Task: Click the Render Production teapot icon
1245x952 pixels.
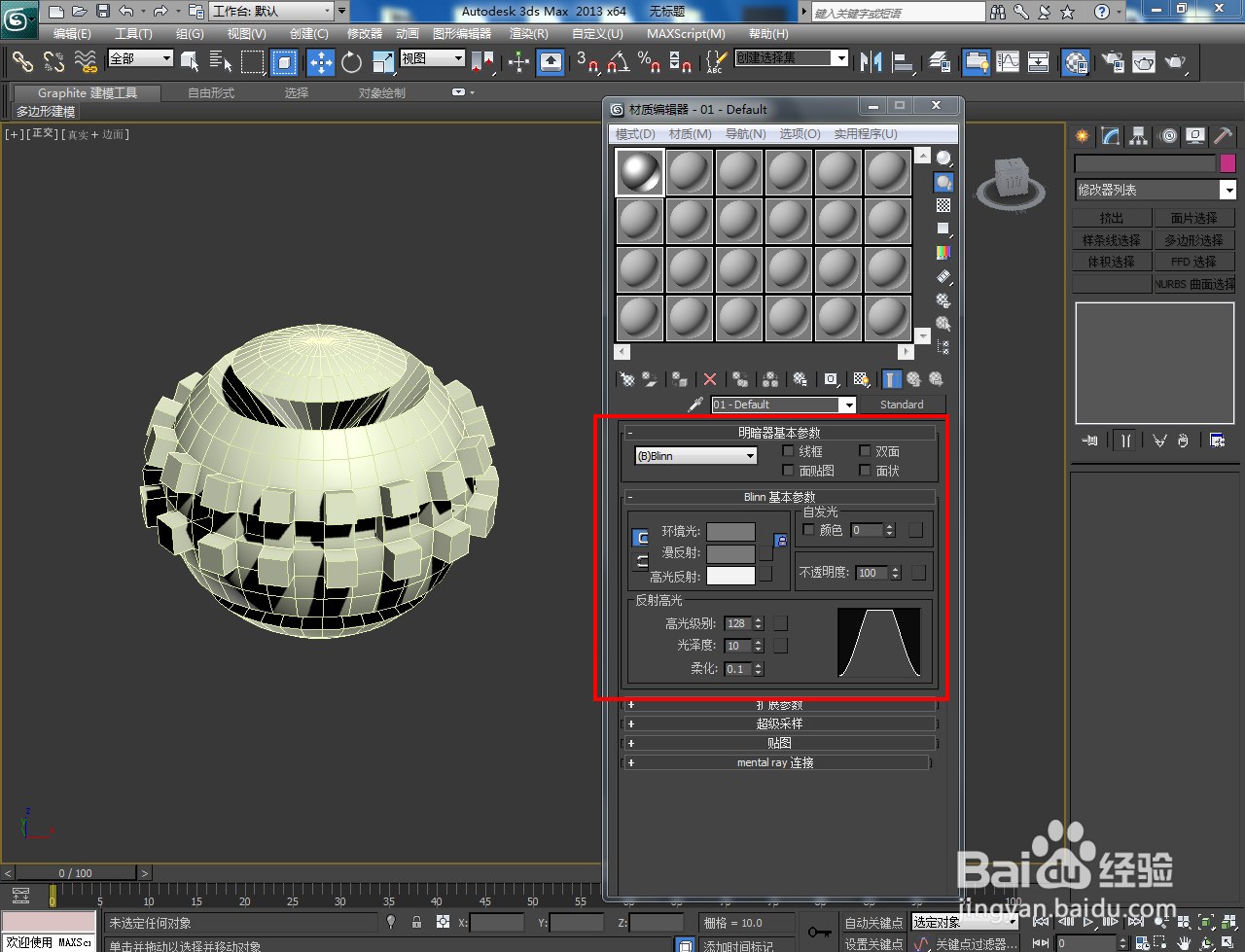Action: (1177, 62)
